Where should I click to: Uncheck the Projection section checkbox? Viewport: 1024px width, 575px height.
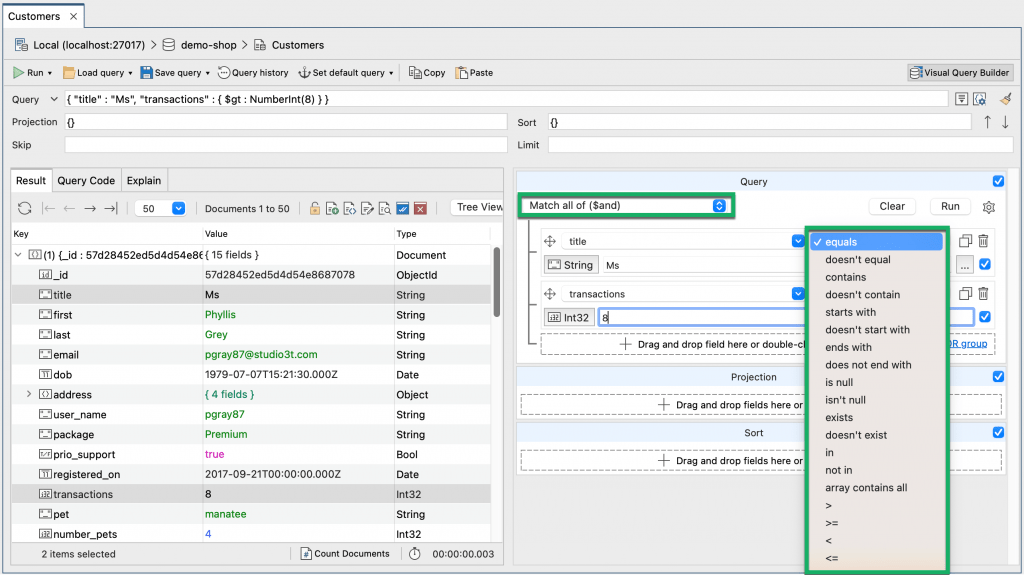click(998, 377)
